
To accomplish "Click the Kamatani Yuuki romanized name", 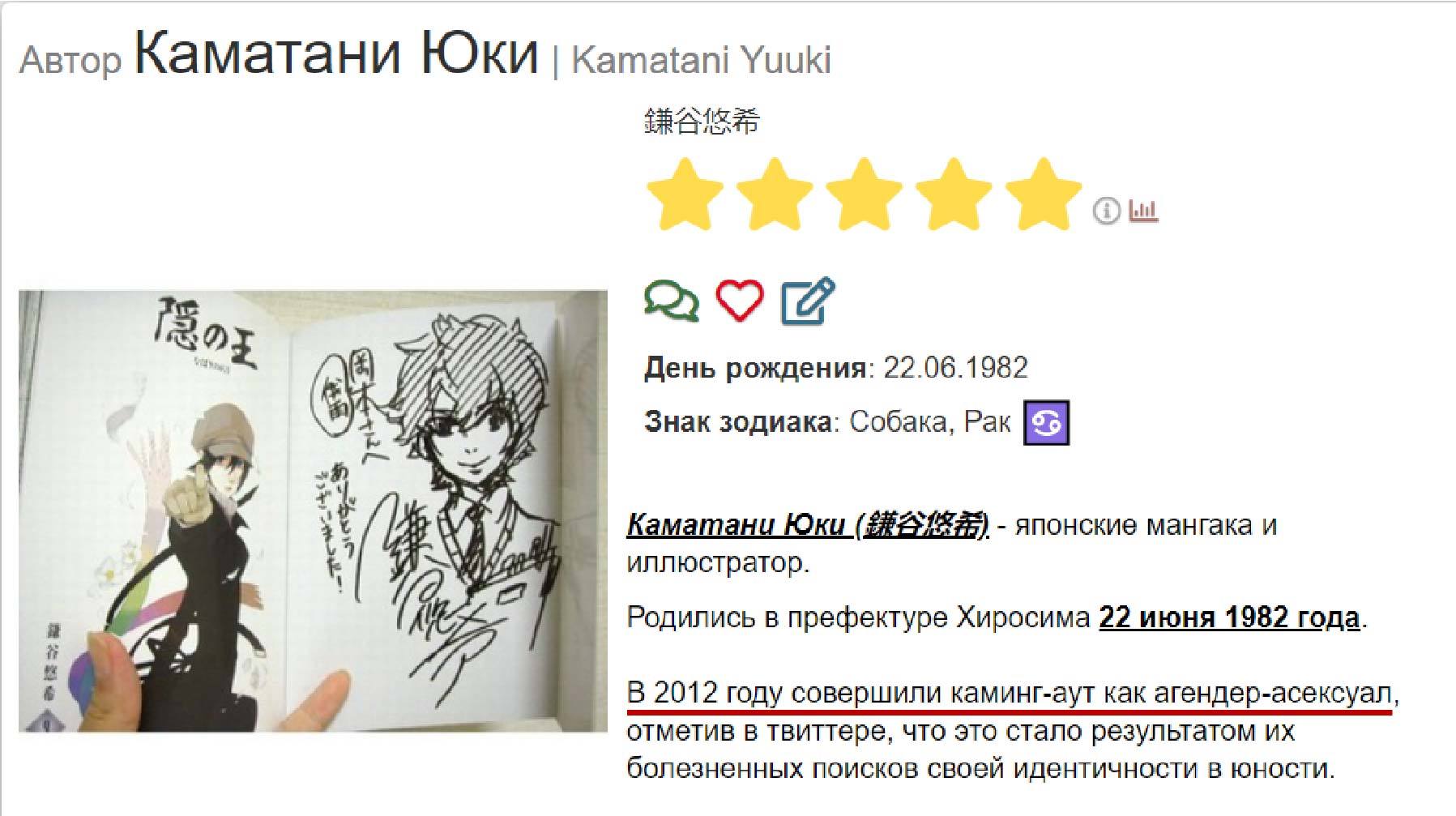I will point(702,61).
